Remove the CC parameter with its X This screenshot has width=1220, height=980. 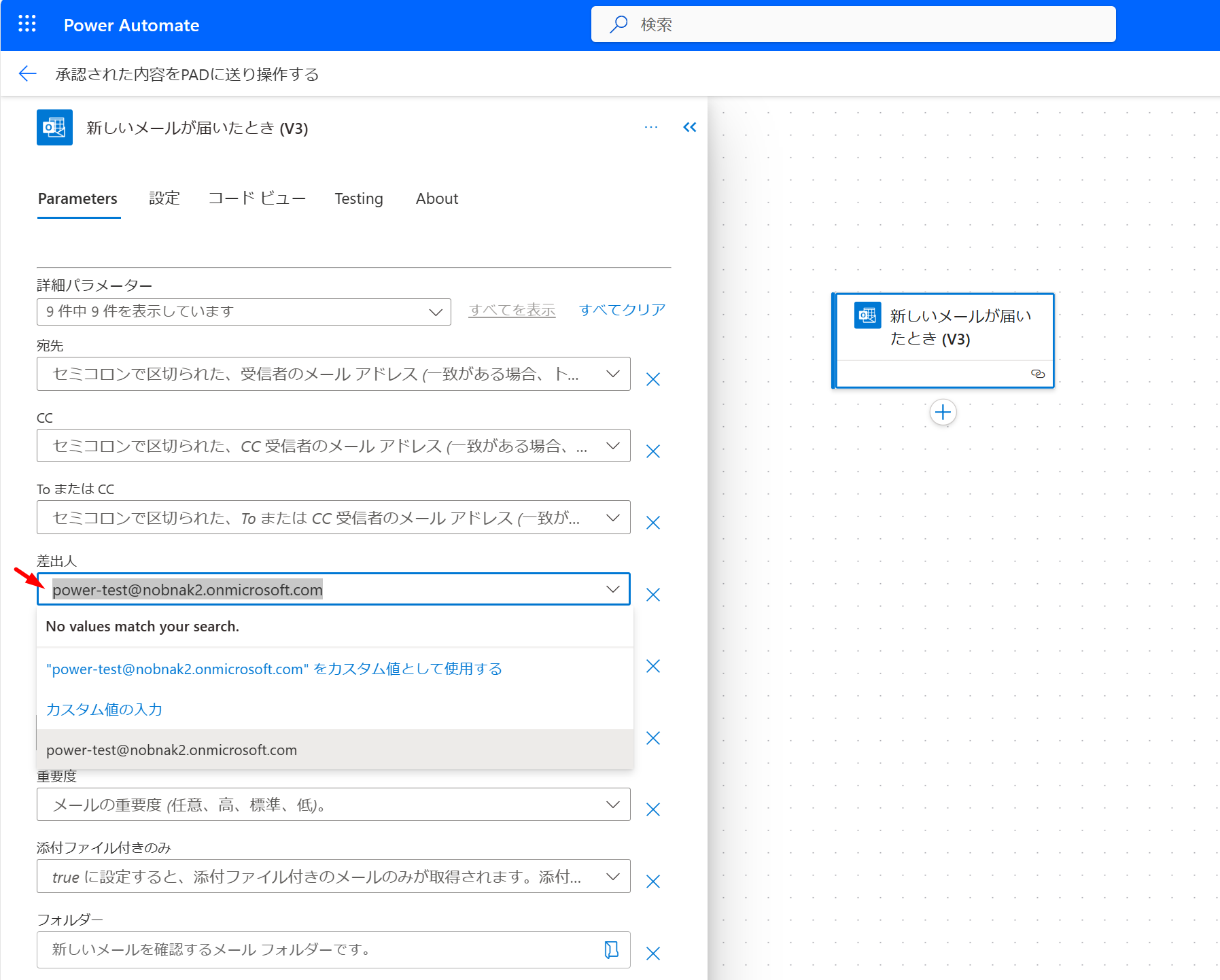click(x=653, y=451)
